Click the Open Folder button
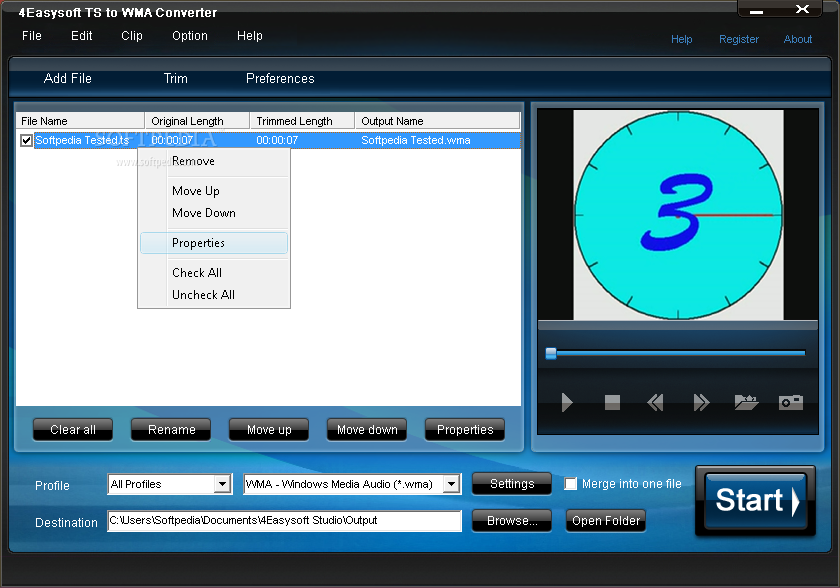Image resolution: width=840 pixels, height=588 pixels. (606, 521)
